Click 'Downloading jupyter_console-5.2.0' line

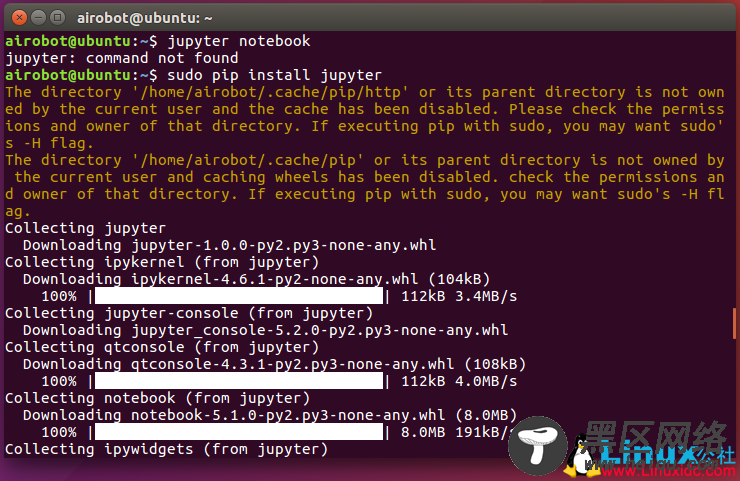[265, 330]
